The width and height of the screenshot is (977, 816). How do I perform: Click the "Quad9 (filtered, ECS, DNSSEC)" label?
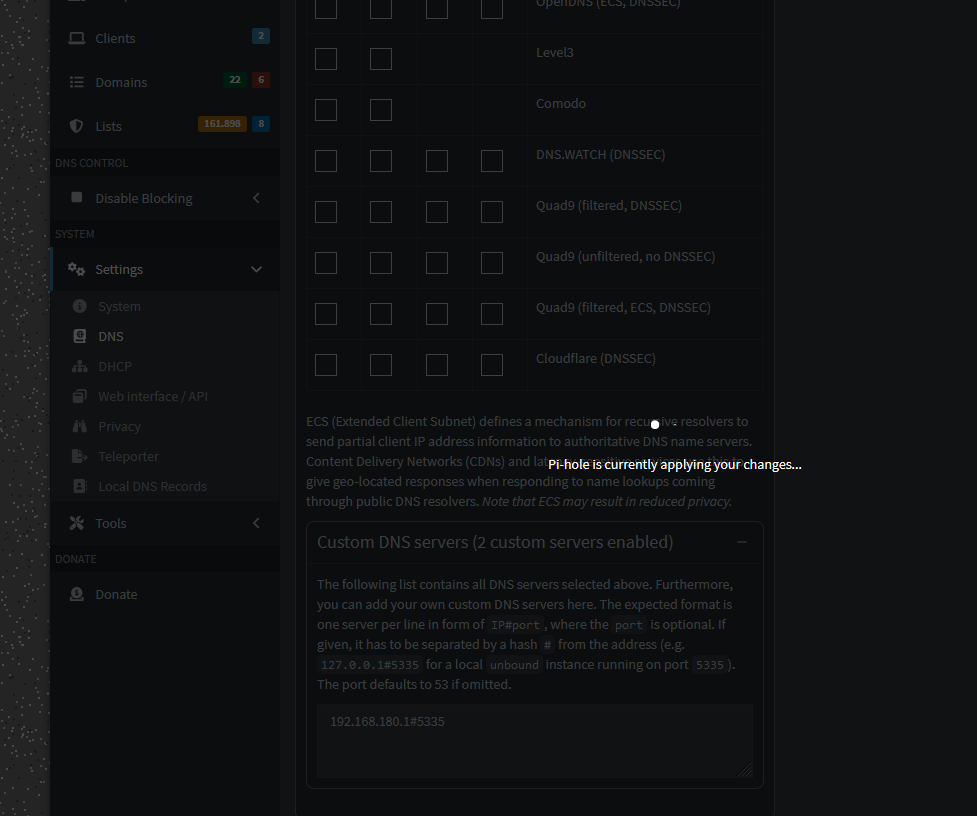(x=623, y=308)
